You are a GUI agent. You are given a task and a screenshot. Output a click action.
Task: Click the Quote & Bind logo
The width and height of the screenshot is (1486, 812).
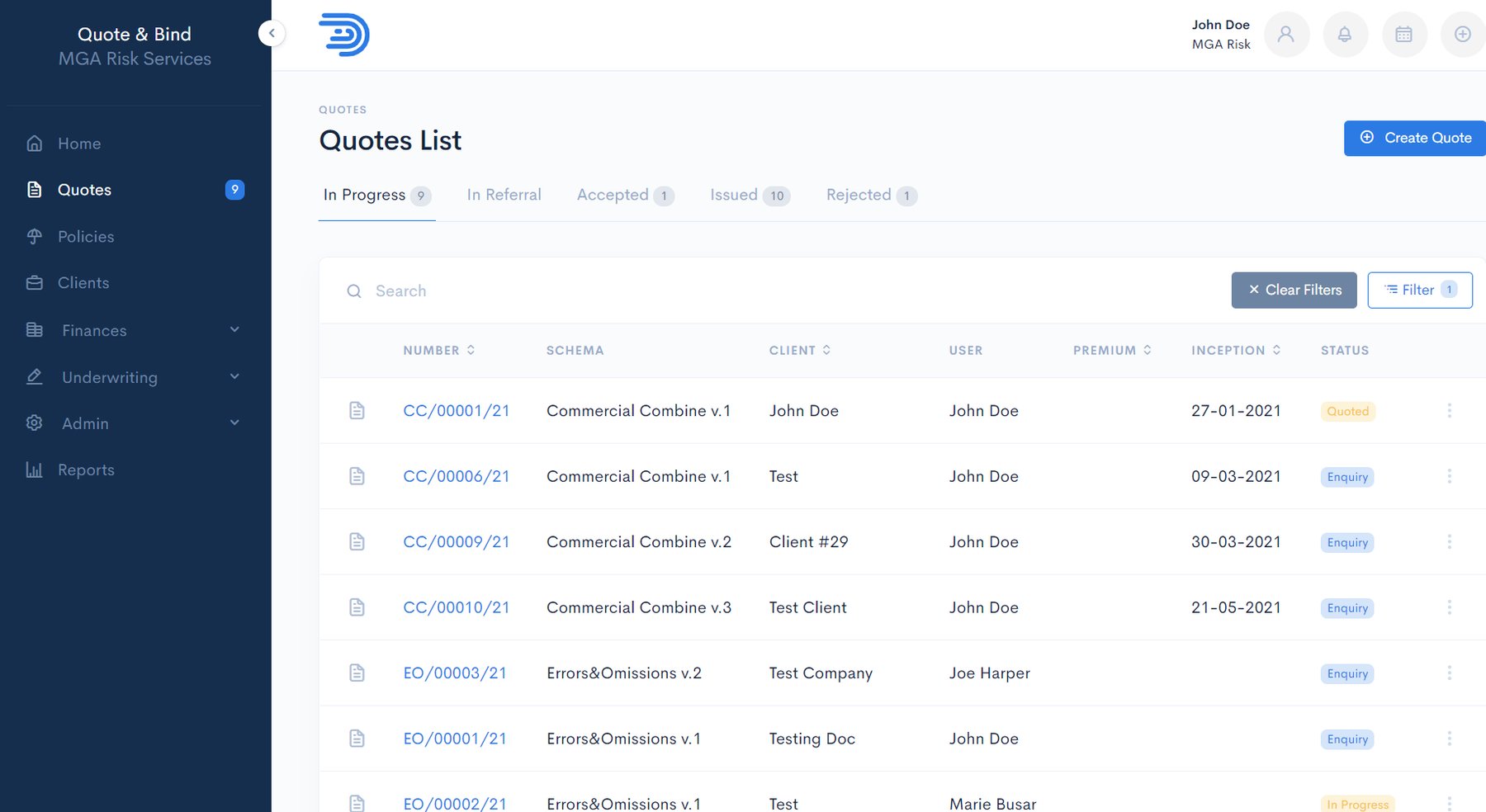click(344, 35)
